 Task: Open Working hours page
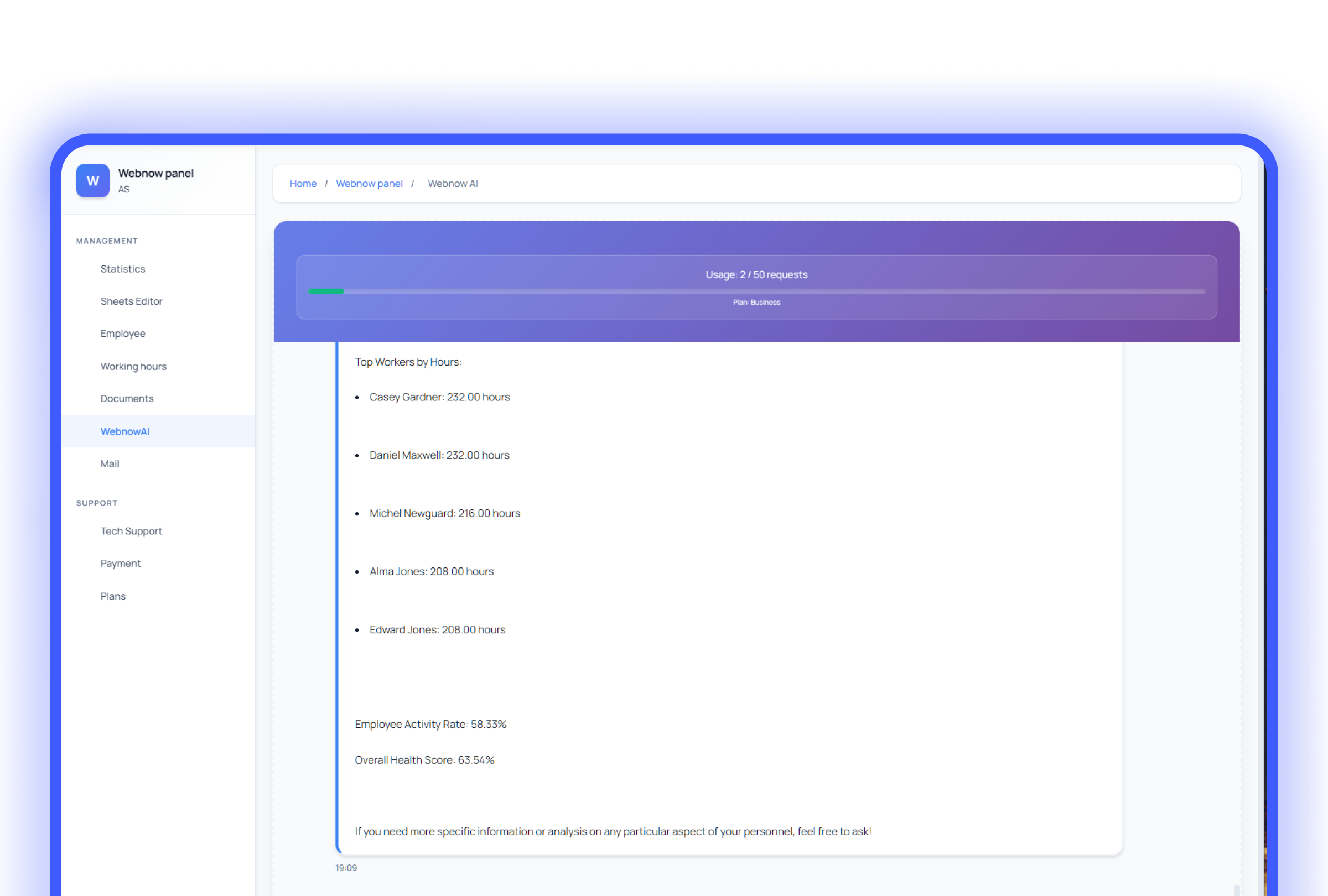pos(134,366)
